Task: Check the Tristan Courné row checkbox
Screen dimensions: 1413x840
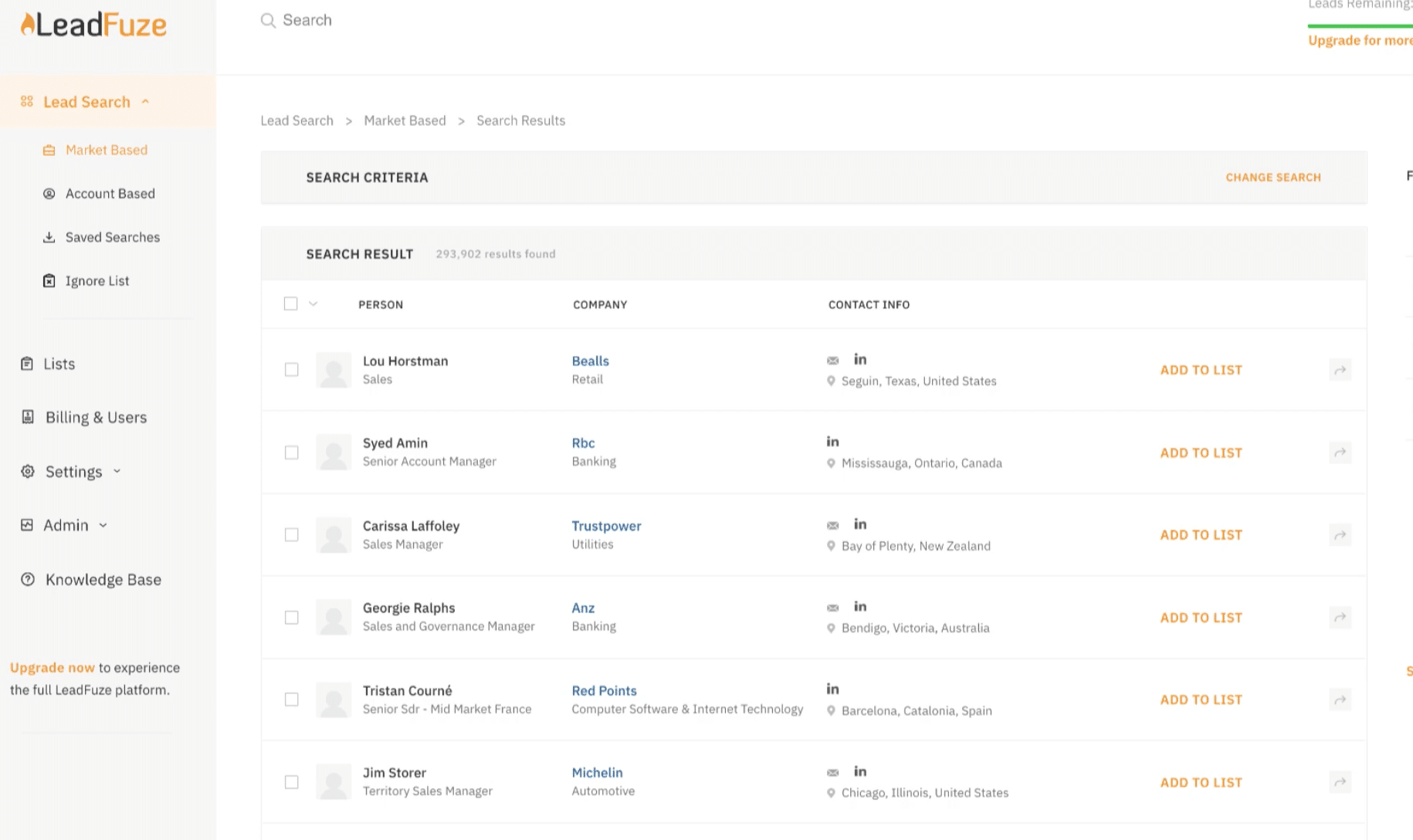Action: click(291, 699)
